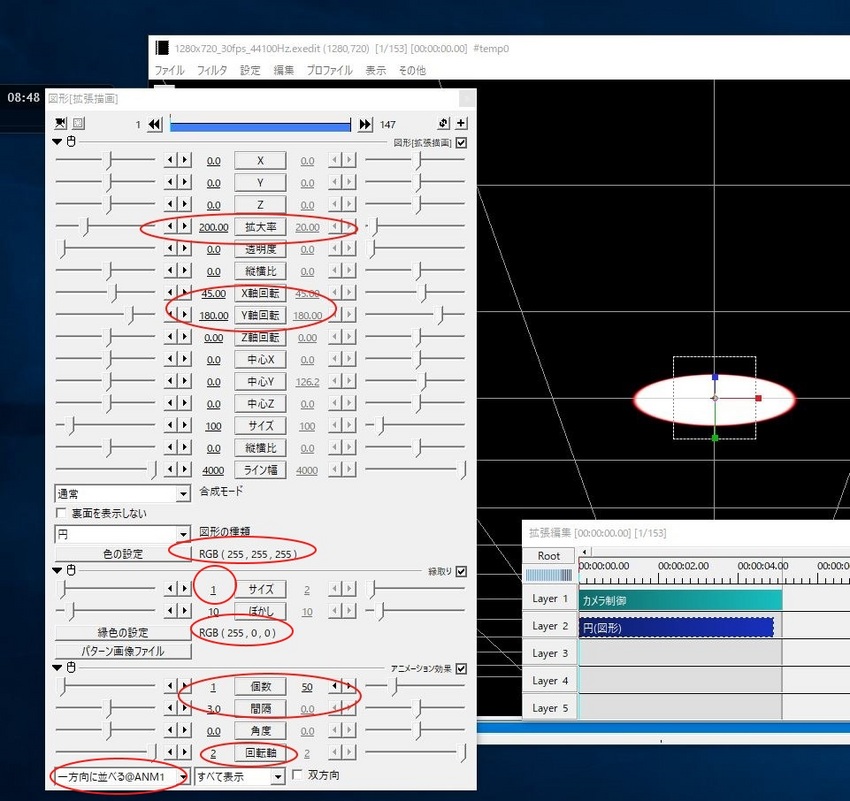Viewport: 850px width, 801px height.
Task: Decrease left 間隔 value with left arrow
Action: click(x=171, y=708)
